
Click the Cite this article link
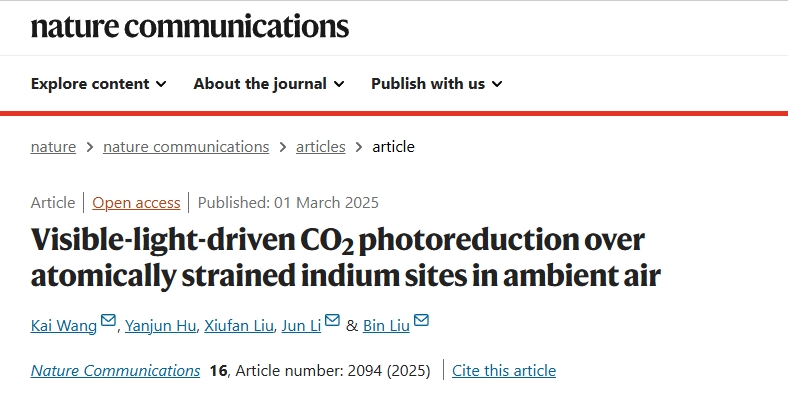[x=504, y=370]
